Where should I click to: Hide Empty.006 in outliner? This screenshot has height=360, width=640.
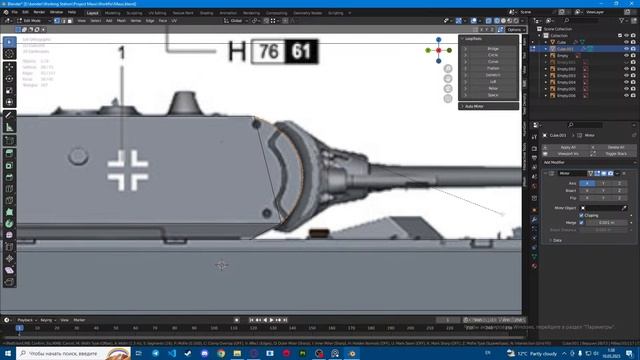pos(626,96)
